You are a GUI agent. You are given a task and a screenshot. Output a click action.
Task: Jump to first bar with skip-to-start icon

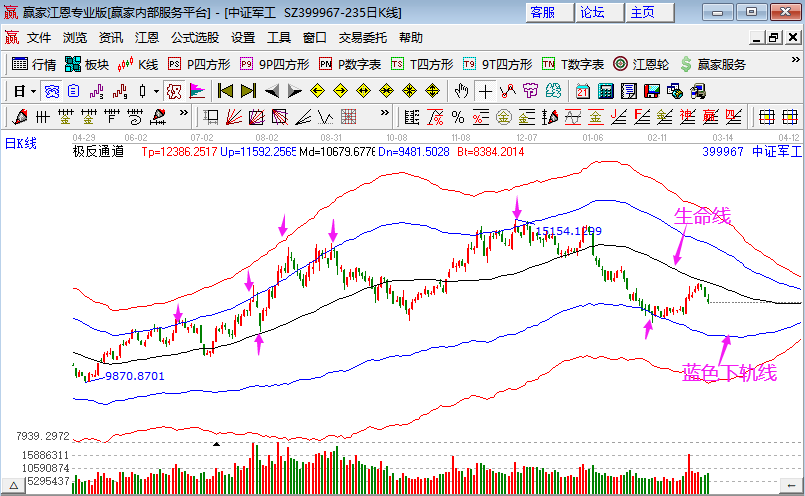tap(225, 91)
